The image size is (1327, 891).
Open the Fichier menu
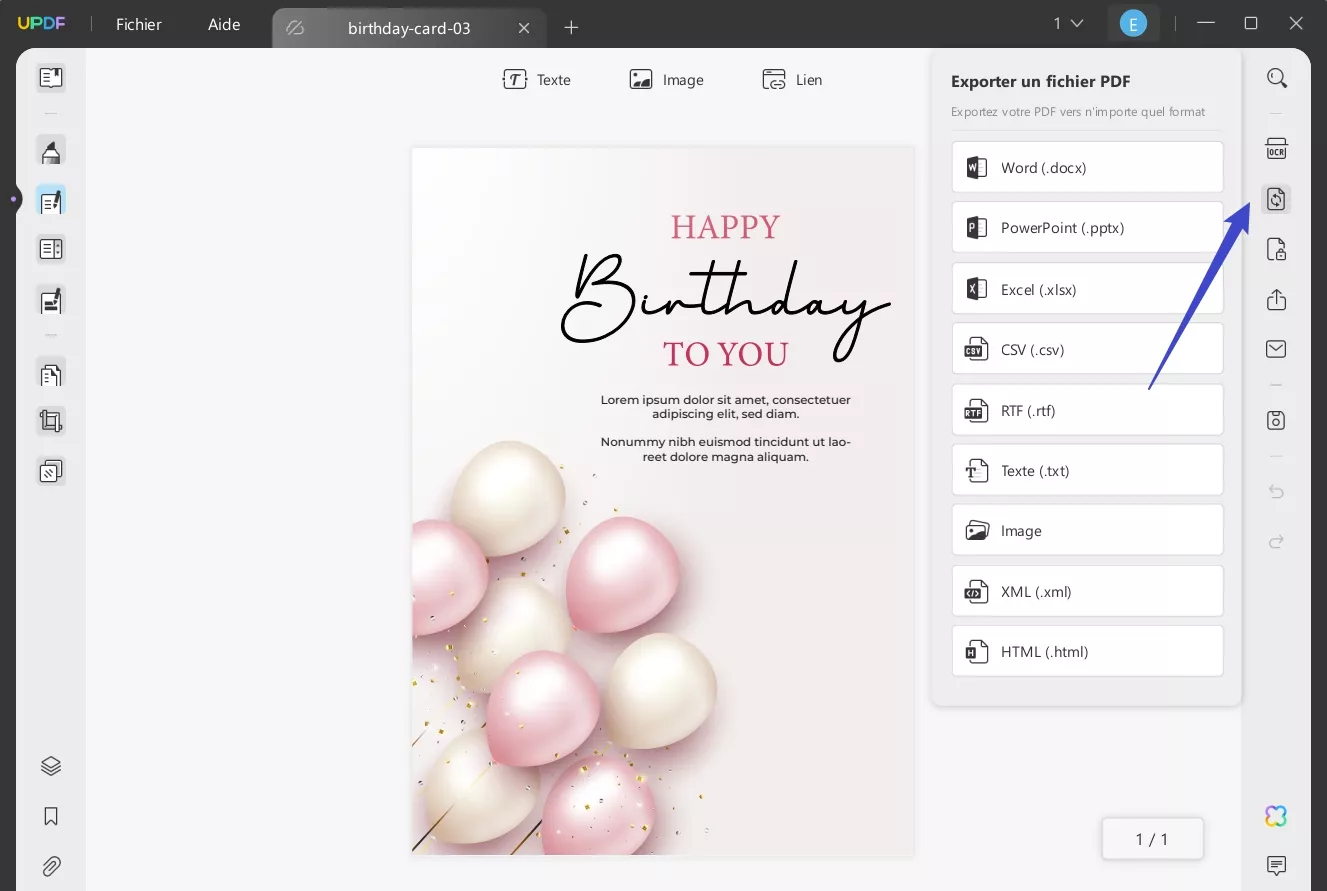click(139, 25)
